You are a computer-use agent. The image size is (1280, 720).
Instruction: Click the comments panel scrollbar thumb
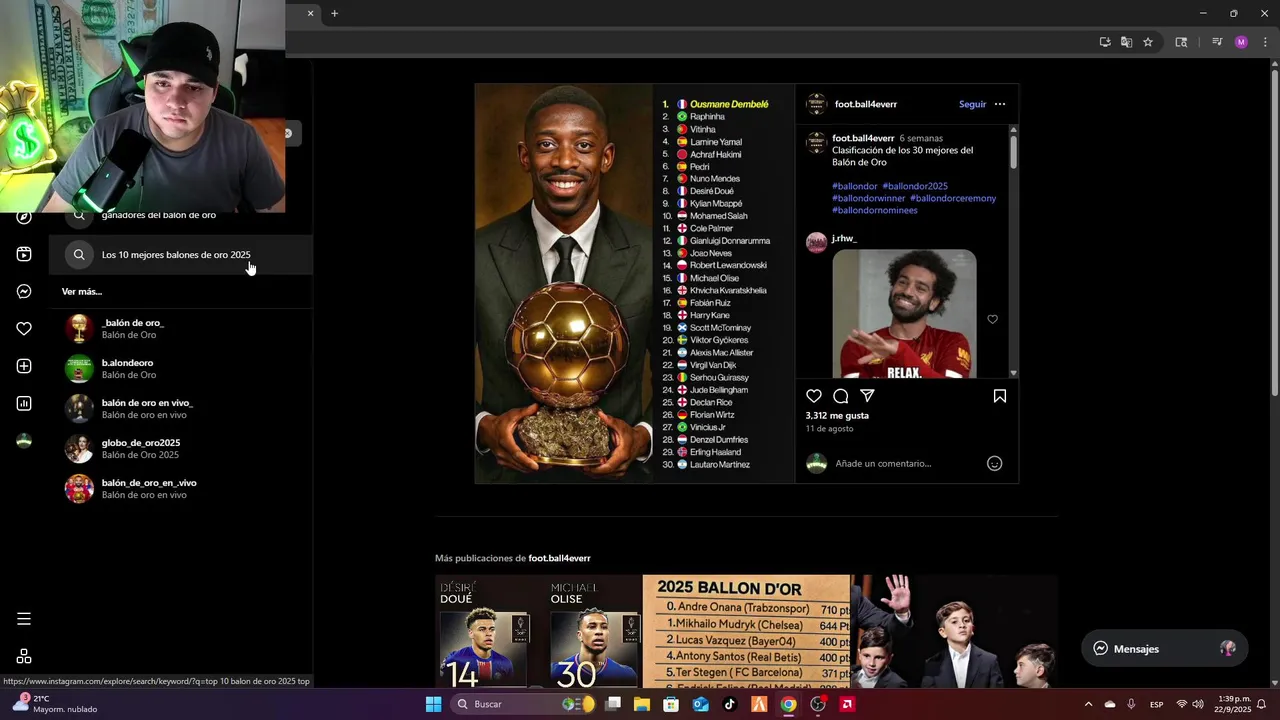tap(1013, 150)
